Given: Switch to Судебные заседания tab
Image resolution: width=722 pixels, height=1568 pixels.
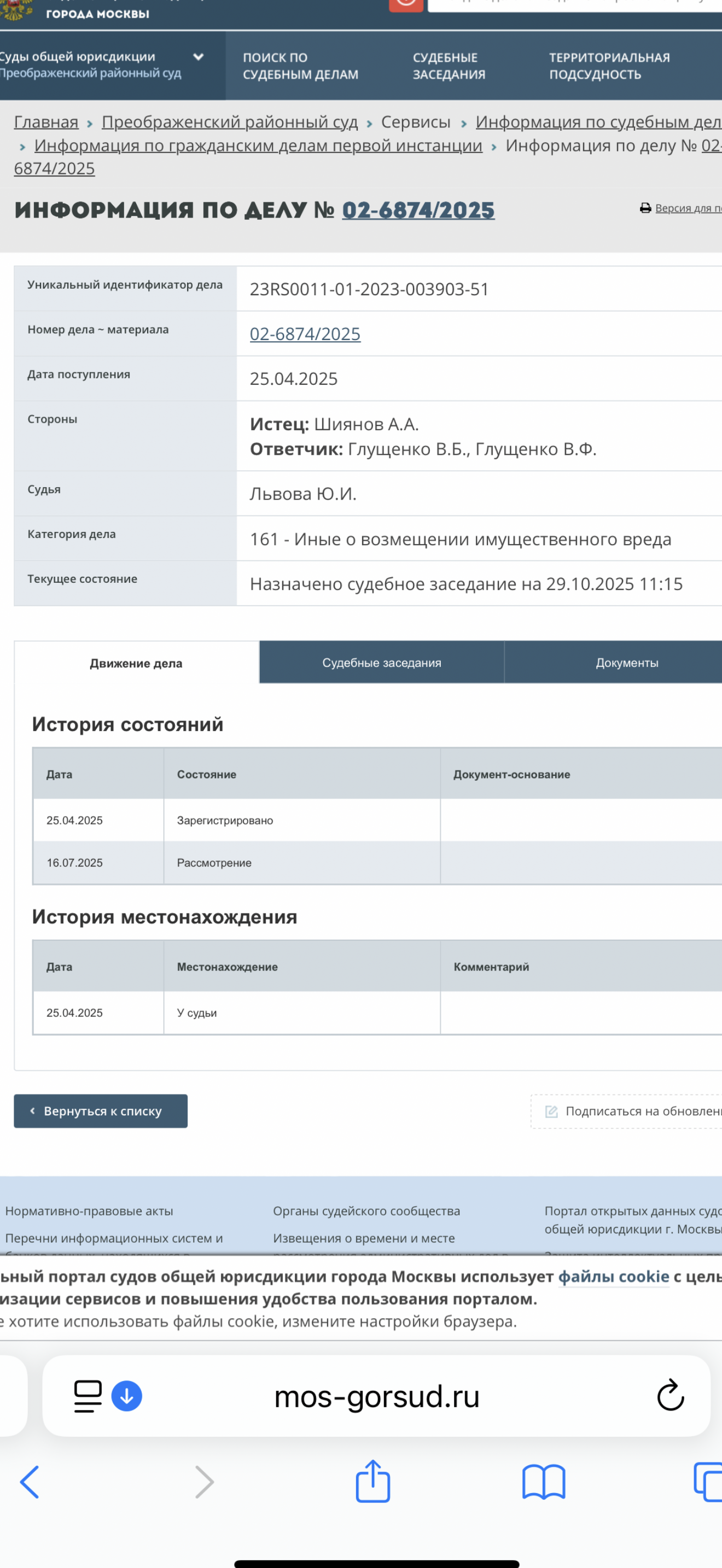Looking at the screenshot, I should 382,662.
